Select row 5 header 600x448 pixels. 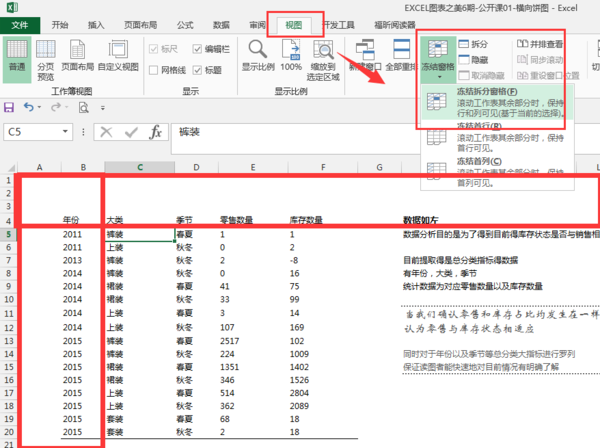(8, 234)
